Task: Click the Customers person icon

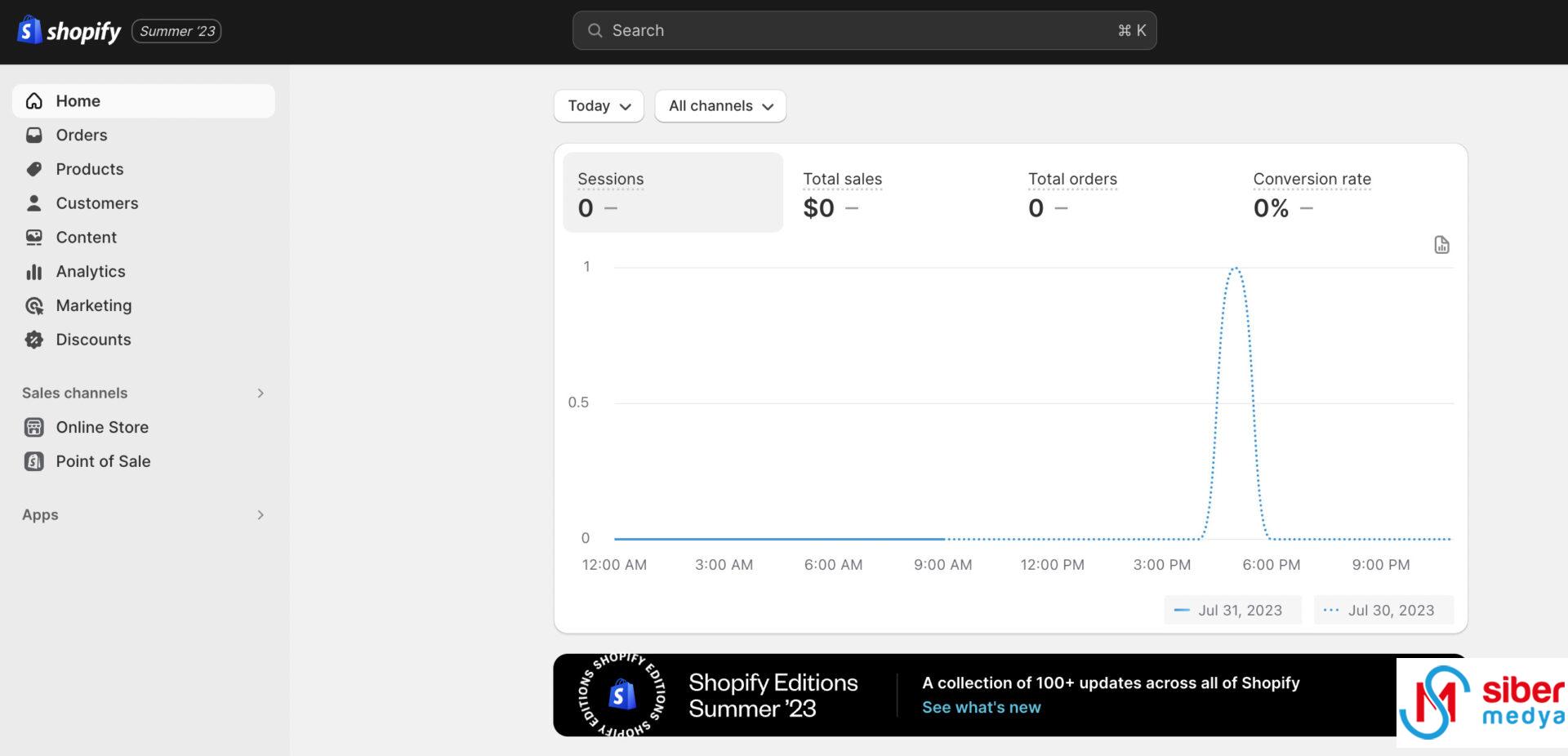Action: point(34,203)
